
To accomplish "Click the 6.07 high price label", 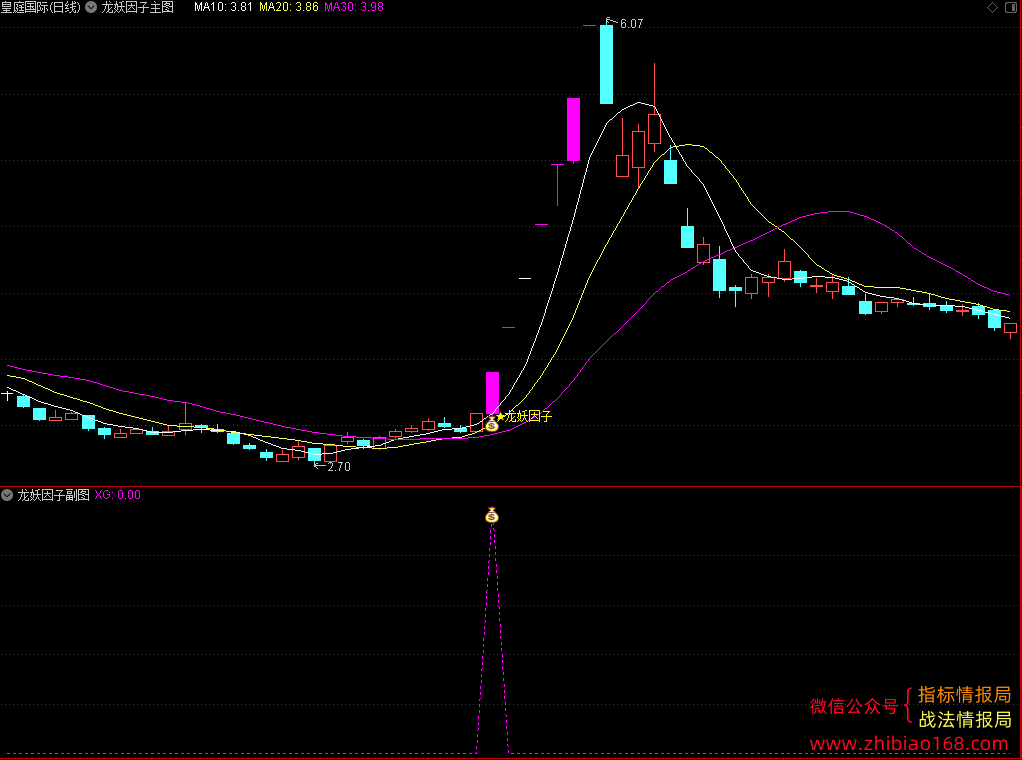I will click(632, 23).
